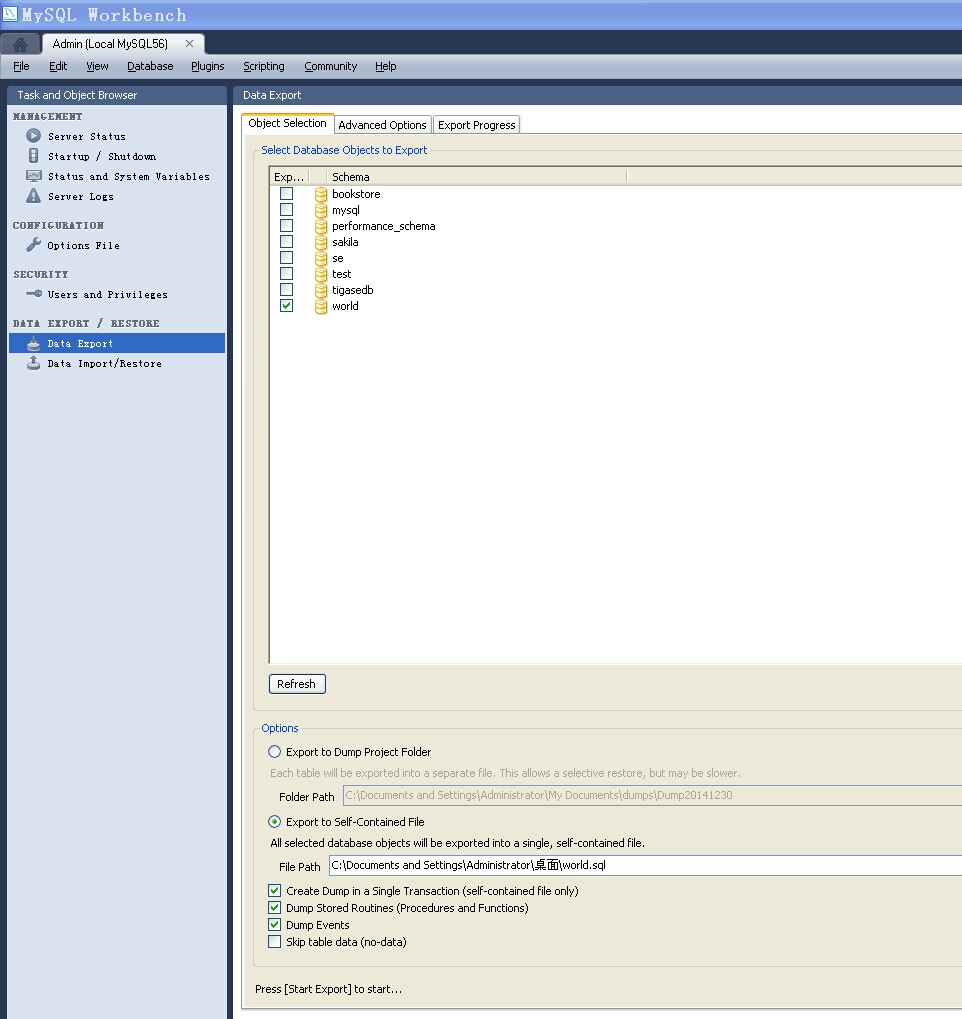962x1019 pixels.
Task: Click the sakila database icon
Action: pos(320,242)
